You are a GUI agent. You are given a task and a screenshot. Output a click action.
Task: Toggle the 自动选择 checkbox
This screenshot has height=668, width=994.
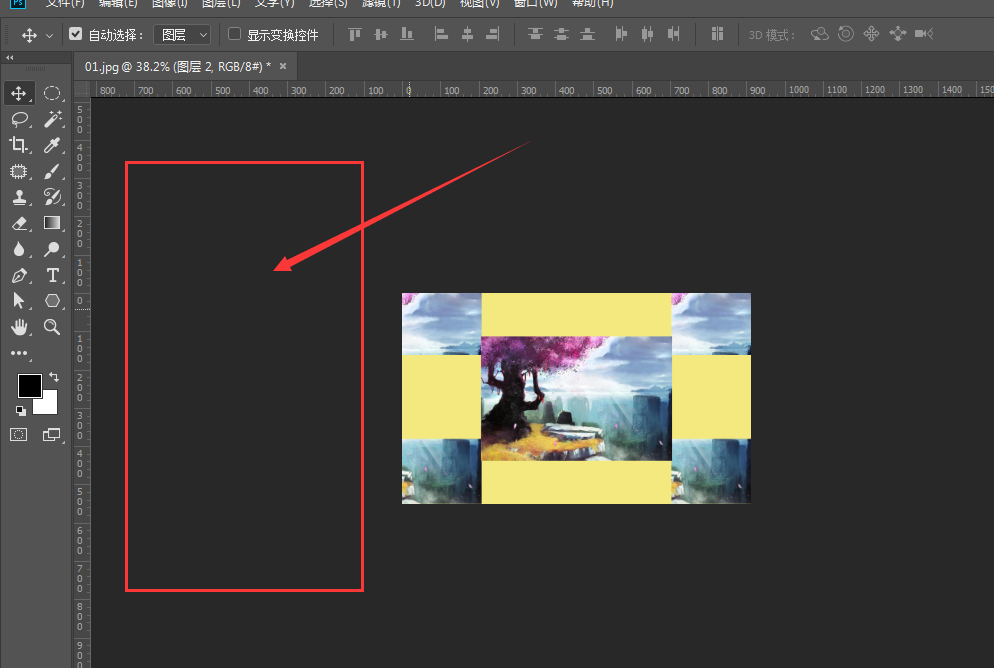[x=76, y=33]
